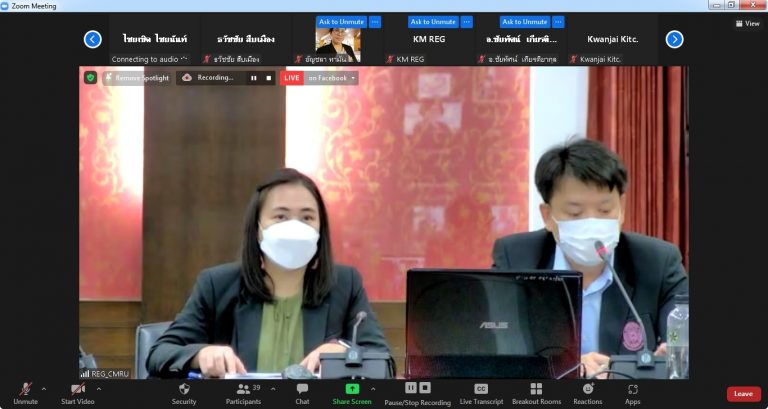Click Remove Spotlight
The width and height of the screenshot is (768, 409).
(137, 77)
